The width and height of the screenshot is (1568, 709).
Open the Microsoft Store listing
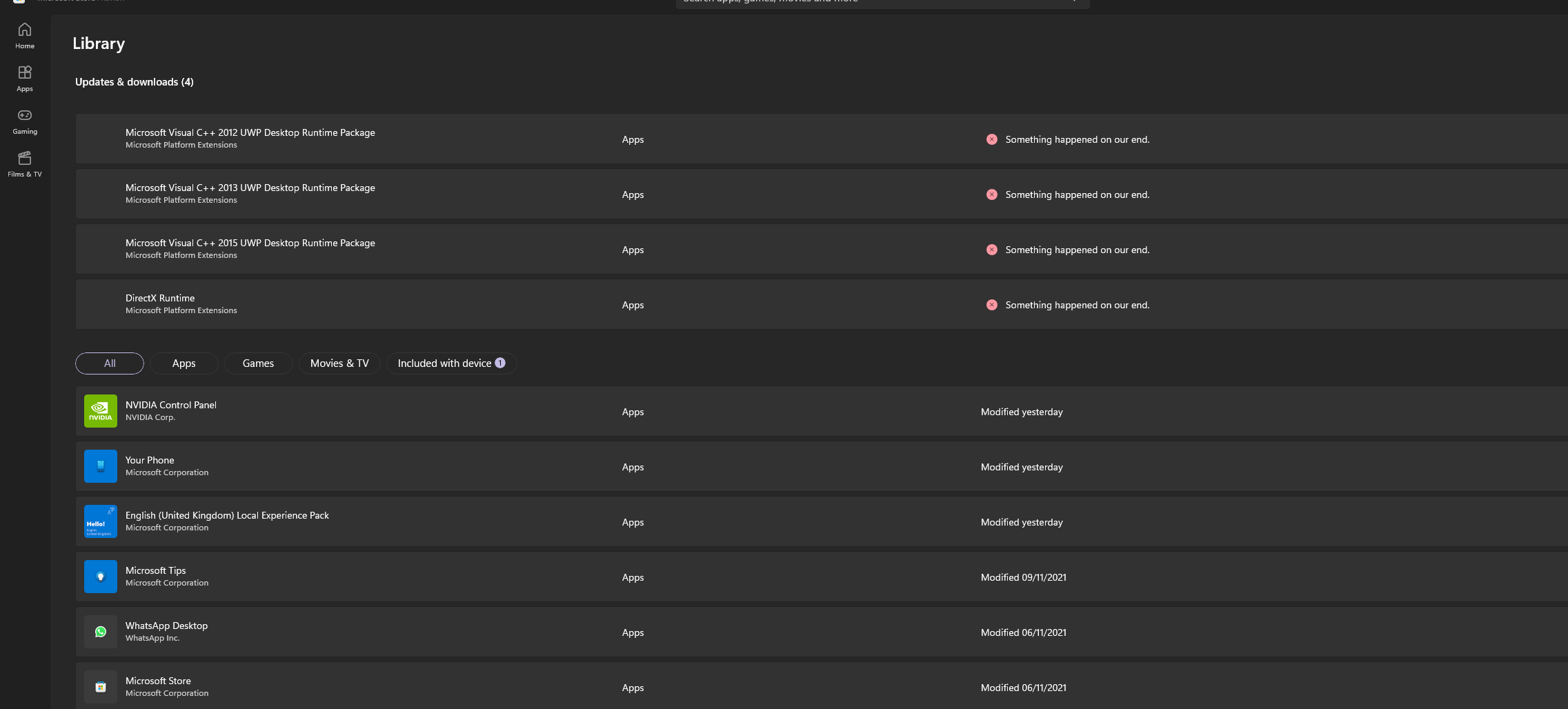click(822, 686)
